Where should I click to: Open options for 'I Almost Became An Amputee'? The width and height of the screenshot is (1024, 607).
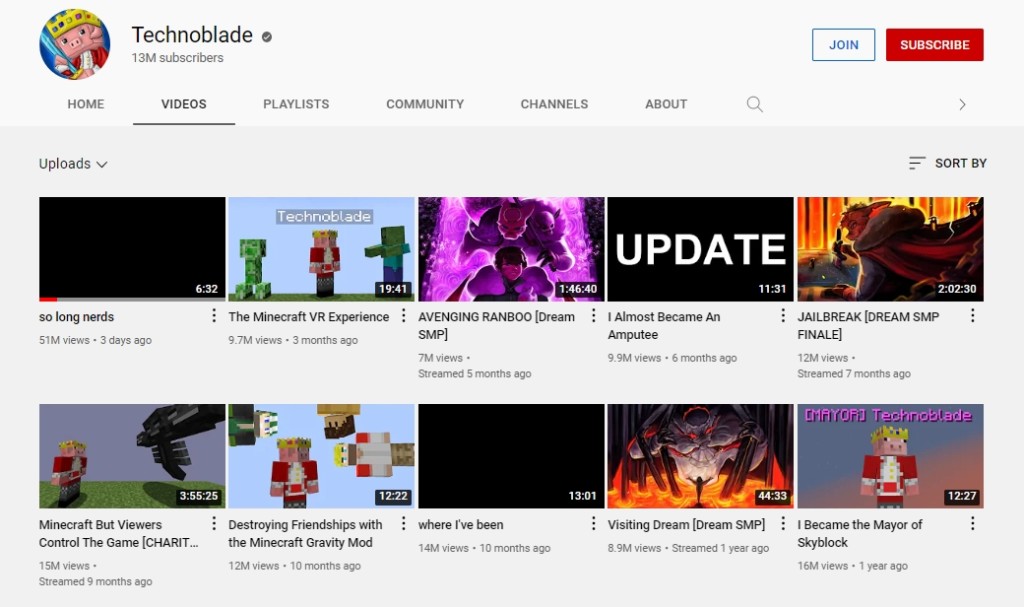[783, 316]
